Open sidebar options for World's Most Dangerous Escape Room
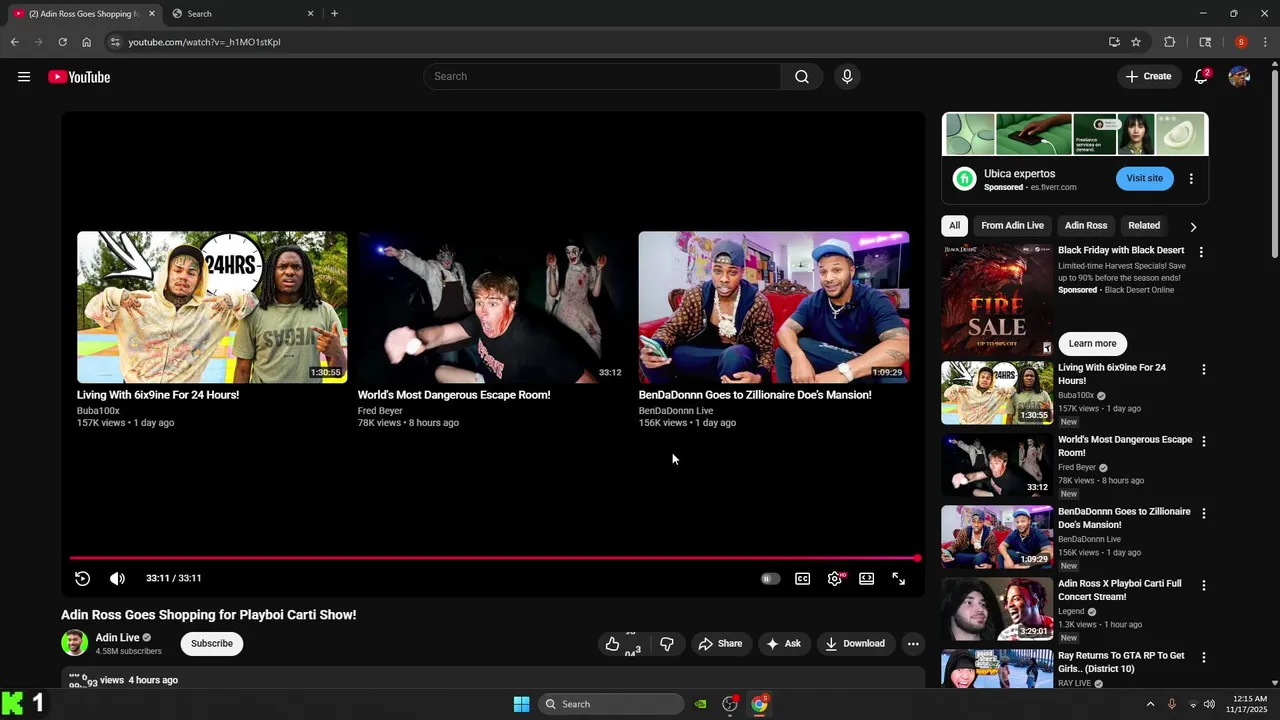 point(1204,442)
